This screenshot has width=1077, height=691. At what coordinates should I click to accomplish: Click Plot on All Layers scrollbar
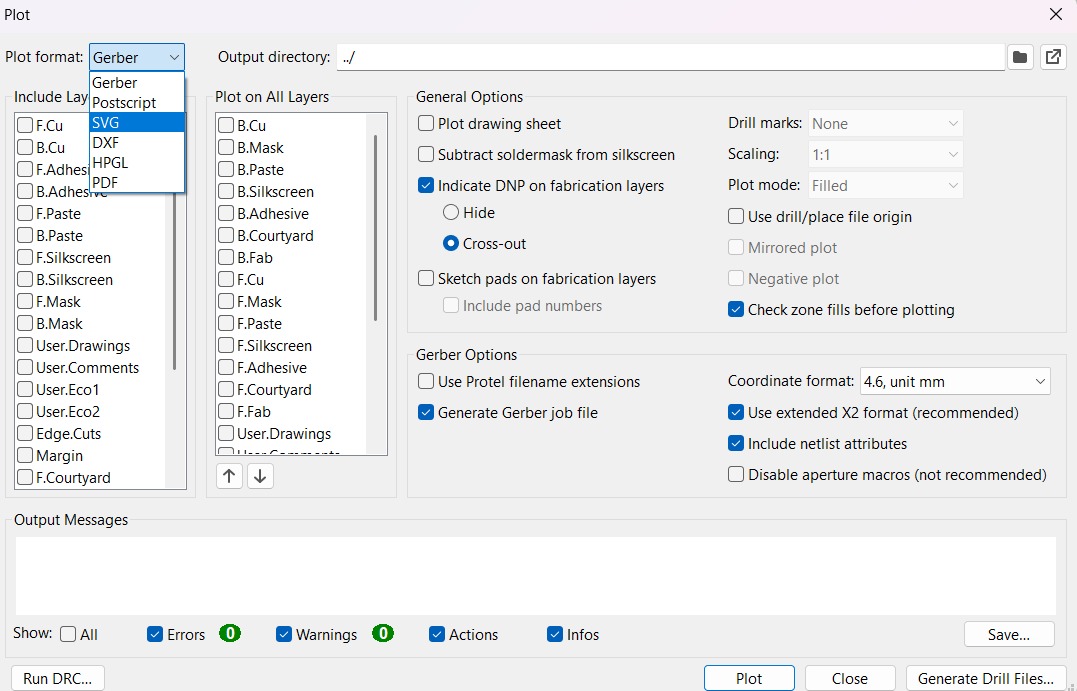click(x=375, y=228)
